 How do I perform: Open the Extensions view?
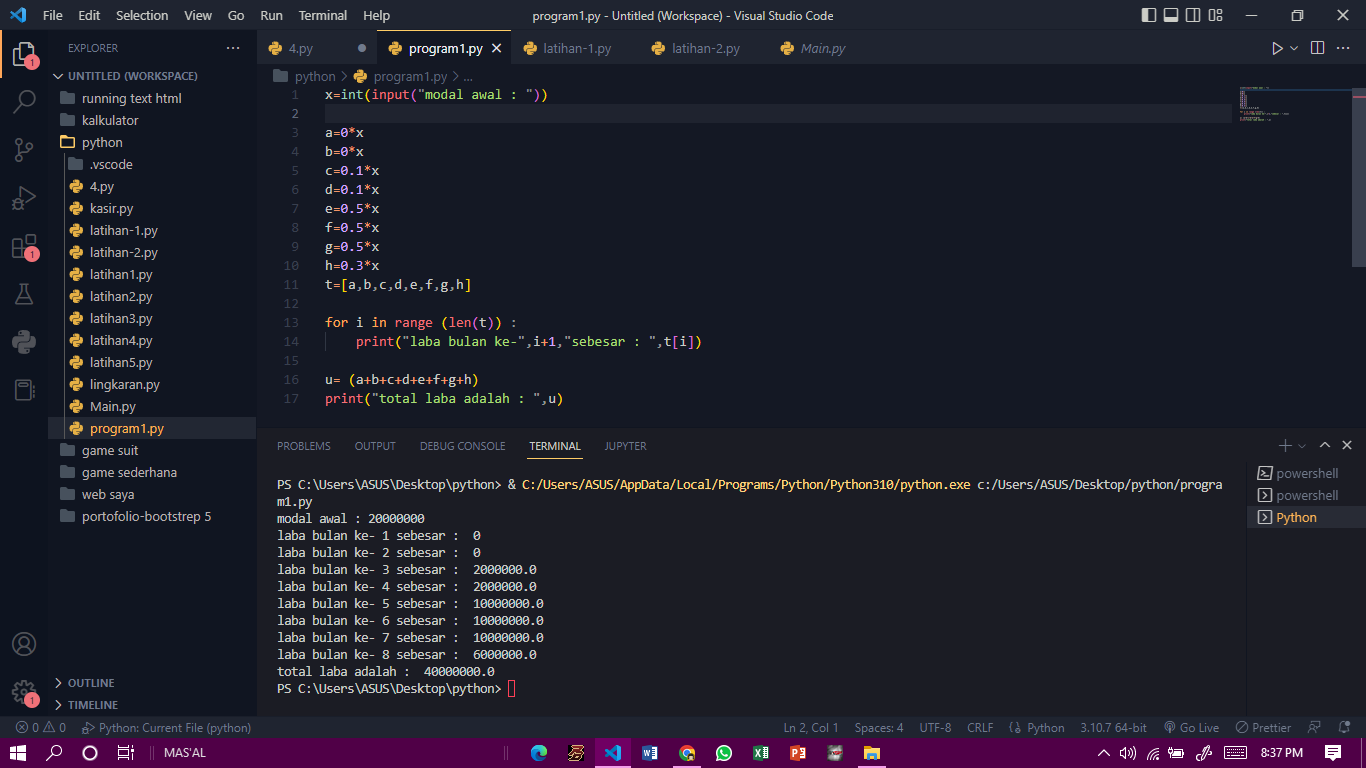point(24,247)
